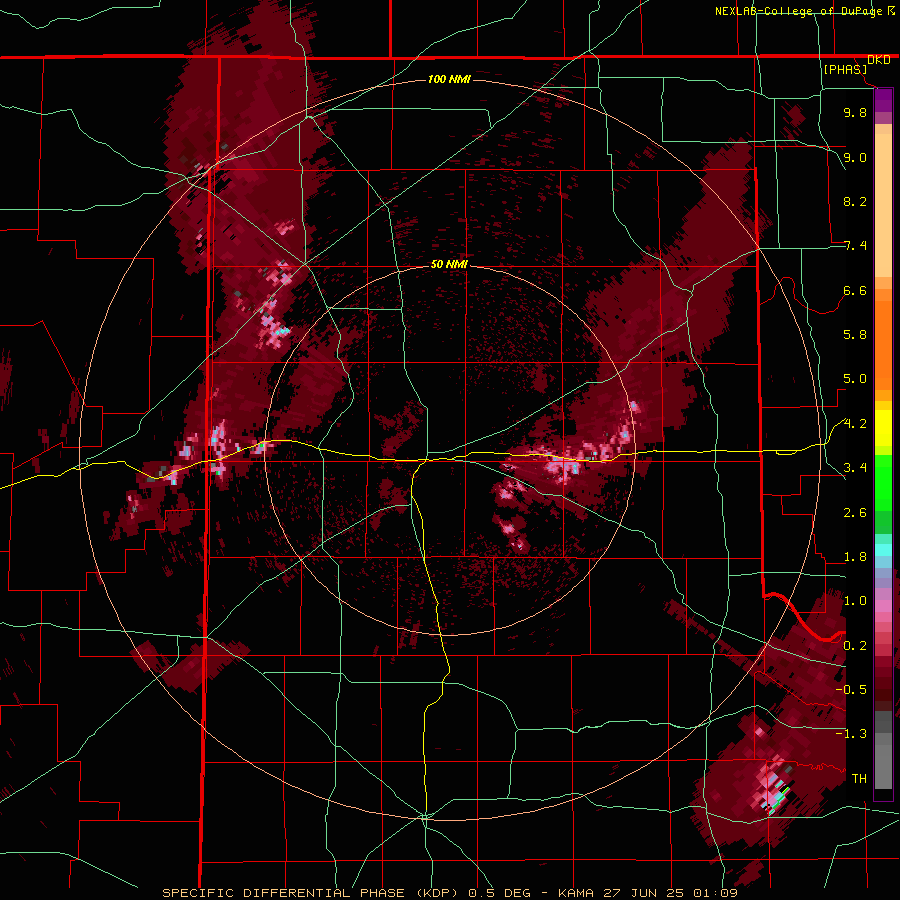Click the 4.2 value on the scale

(x=855, y=424)
